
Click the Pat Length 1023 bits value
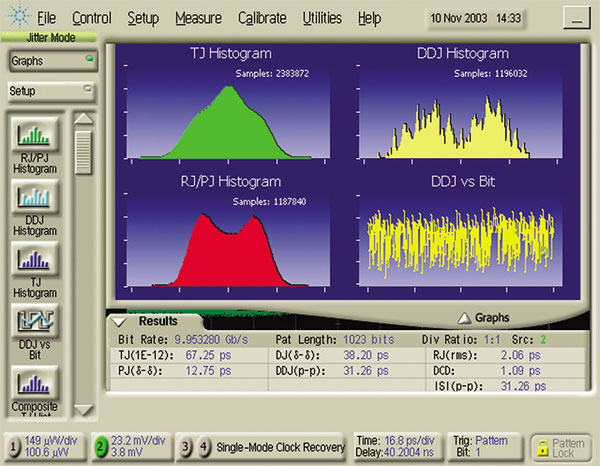369,340
